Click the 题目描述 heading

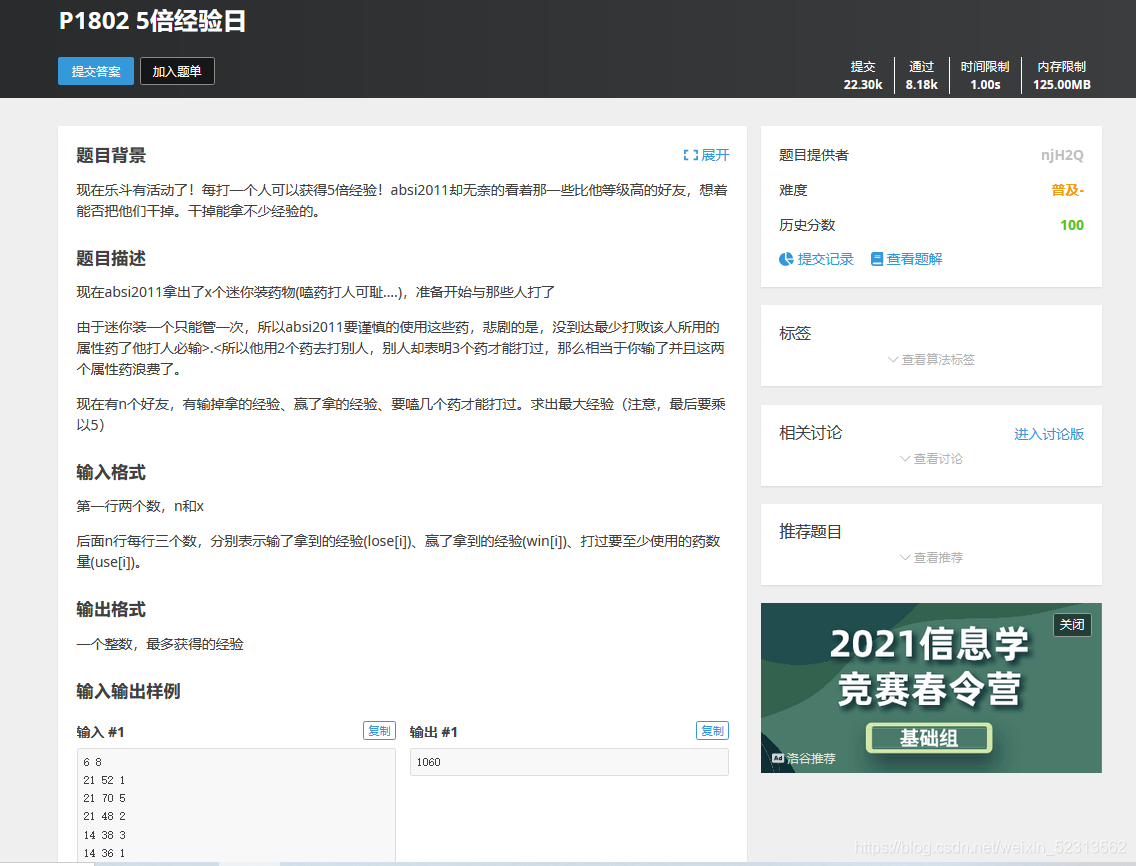pyautogui.click(x=111, y=258)
